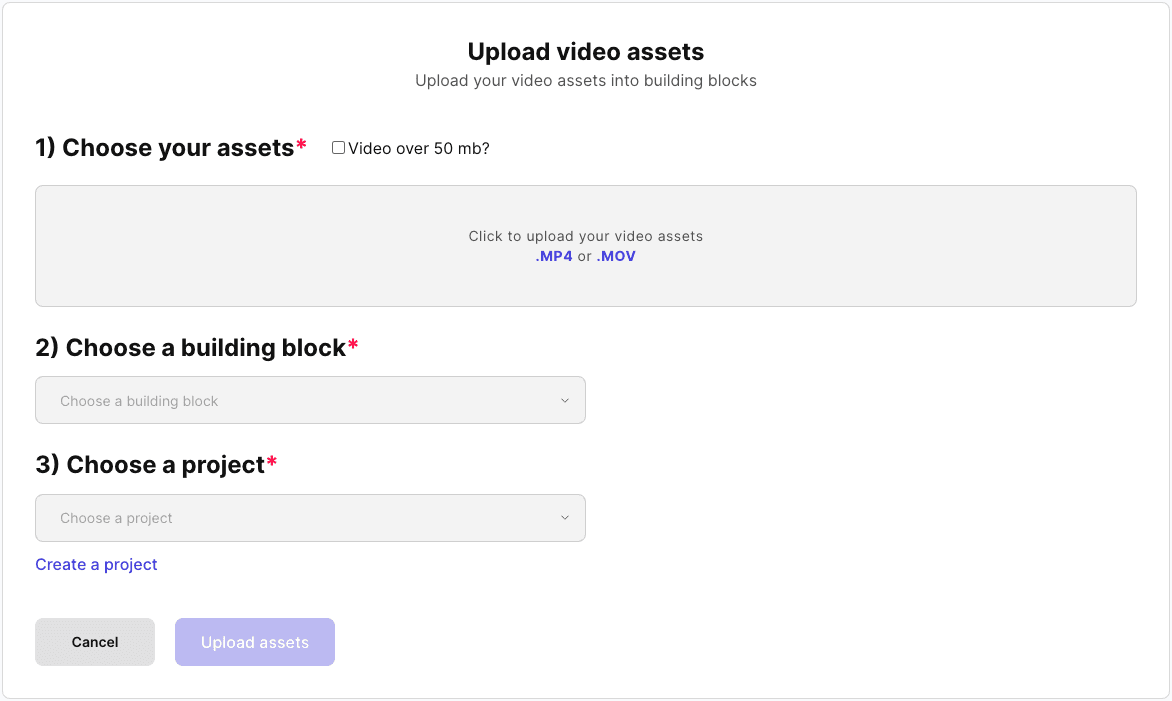
Task: Click the .MP4 format text
Action: click(x=554, y=256)
